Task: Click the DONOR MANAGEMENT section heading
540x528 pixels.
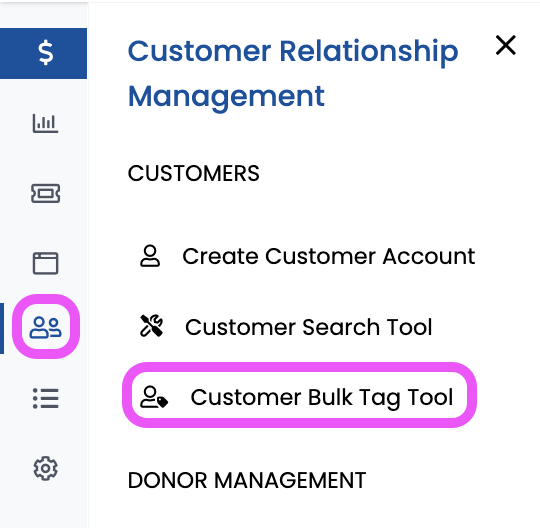Action: pyautogui.click(x=247, y=480)
